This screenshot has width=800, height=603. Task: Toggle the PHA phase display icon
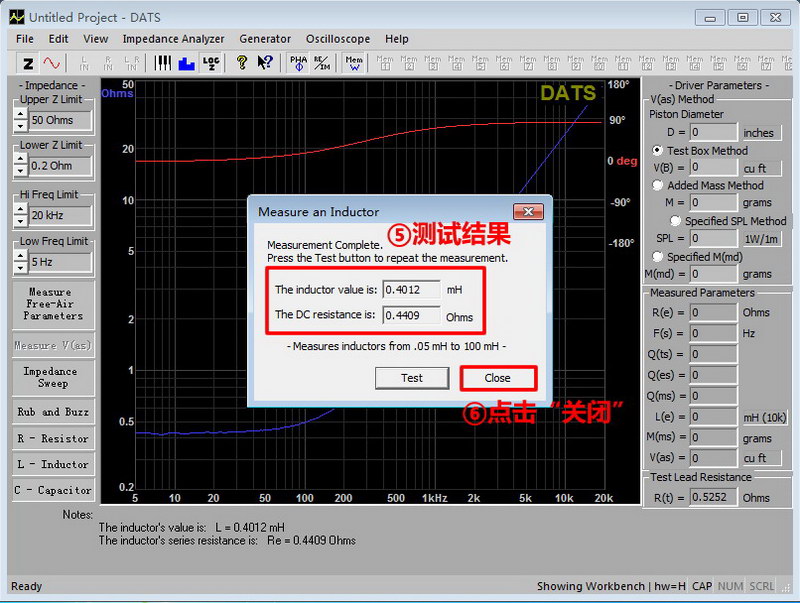pyautogui.click(x=298, y=62)
